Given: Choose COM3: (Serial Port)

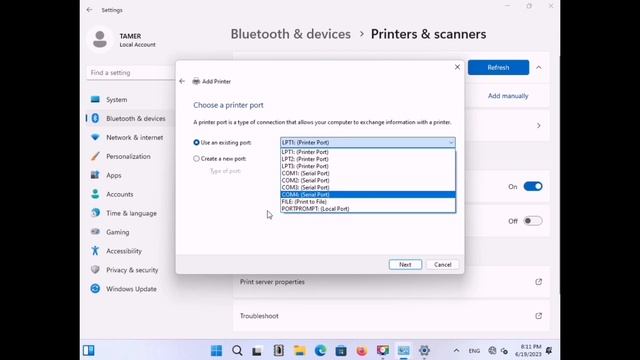Looking at the screenshot, I should (368, 187).
